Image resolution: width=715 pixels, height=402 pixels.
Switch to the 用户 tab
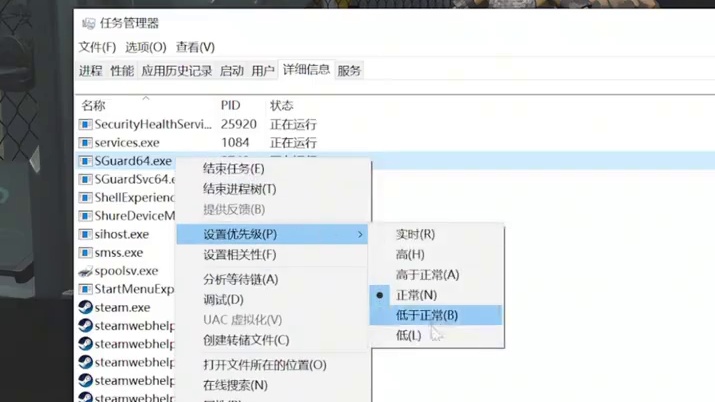tap(263, 71)
